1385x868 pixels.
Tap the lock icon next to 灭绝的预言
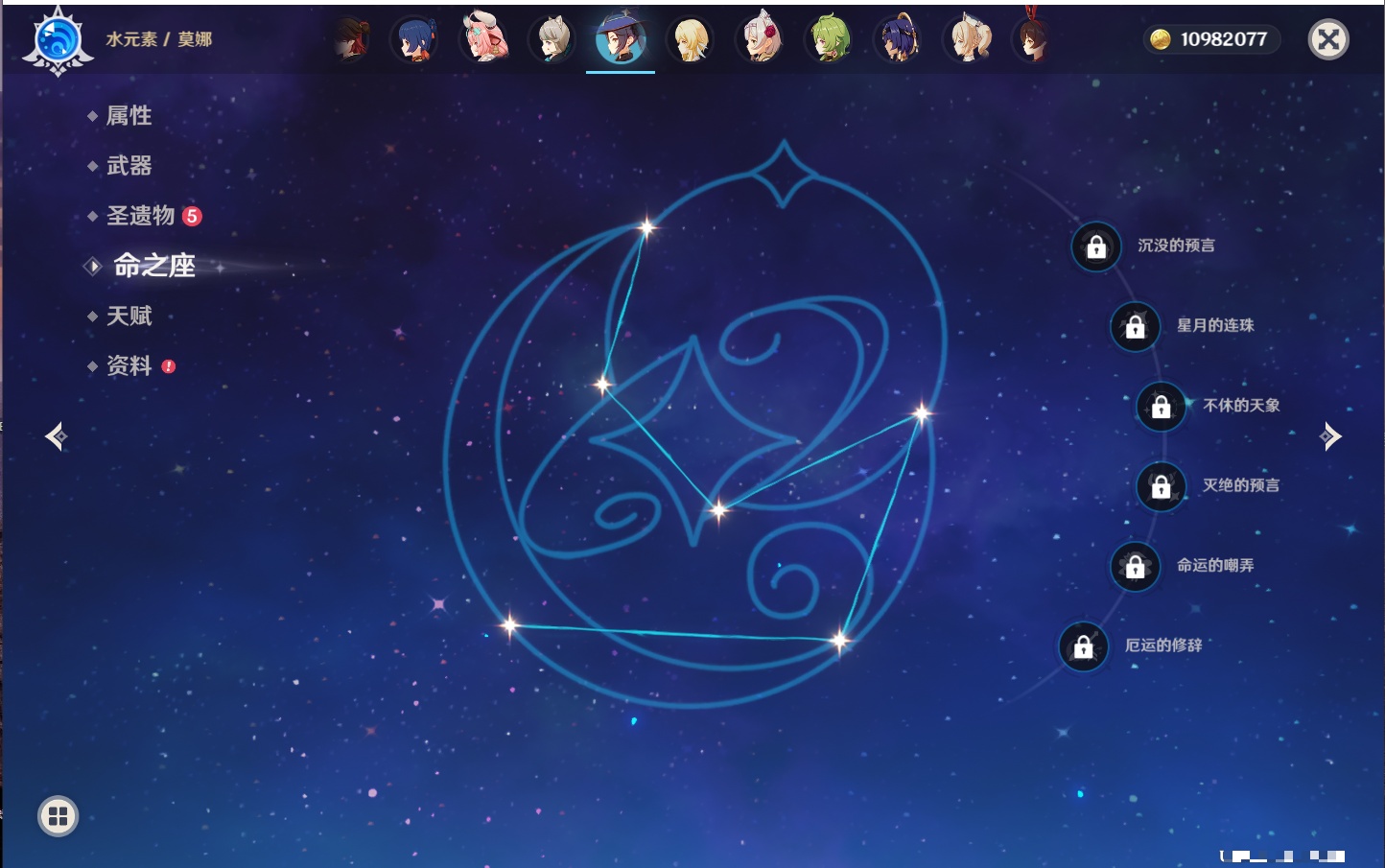point(1161,485)
